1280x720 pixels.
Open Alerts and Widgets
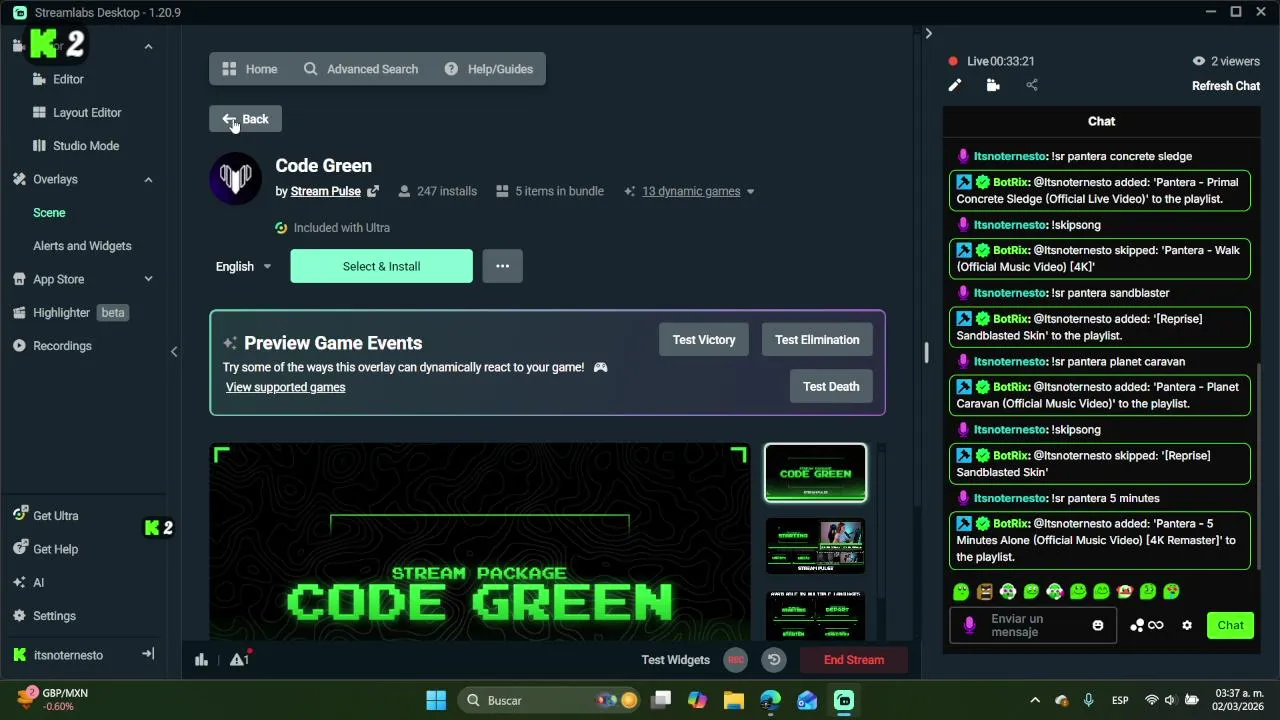coord(82,246)
